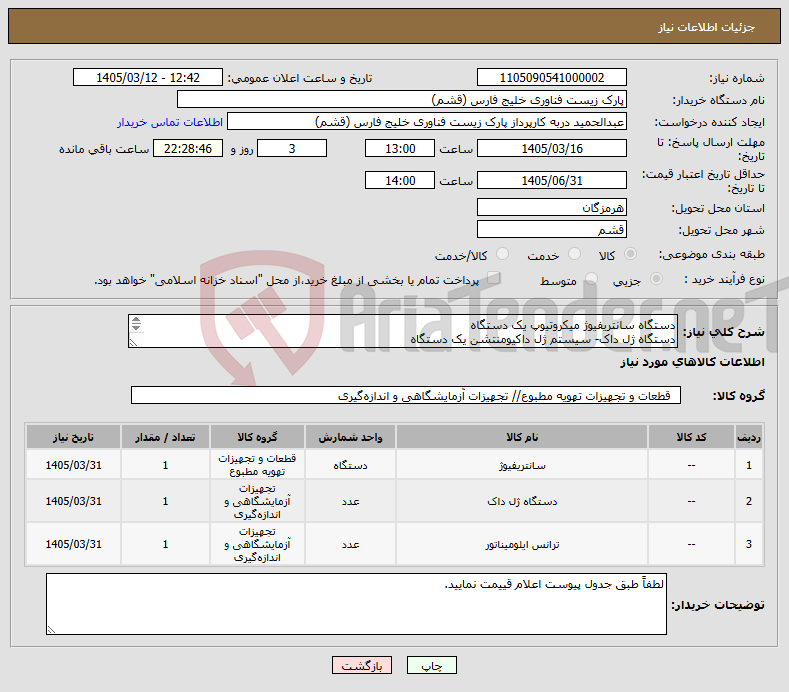
Task: Click the remaining time field 22:28:46
Action: click(188, 148)
